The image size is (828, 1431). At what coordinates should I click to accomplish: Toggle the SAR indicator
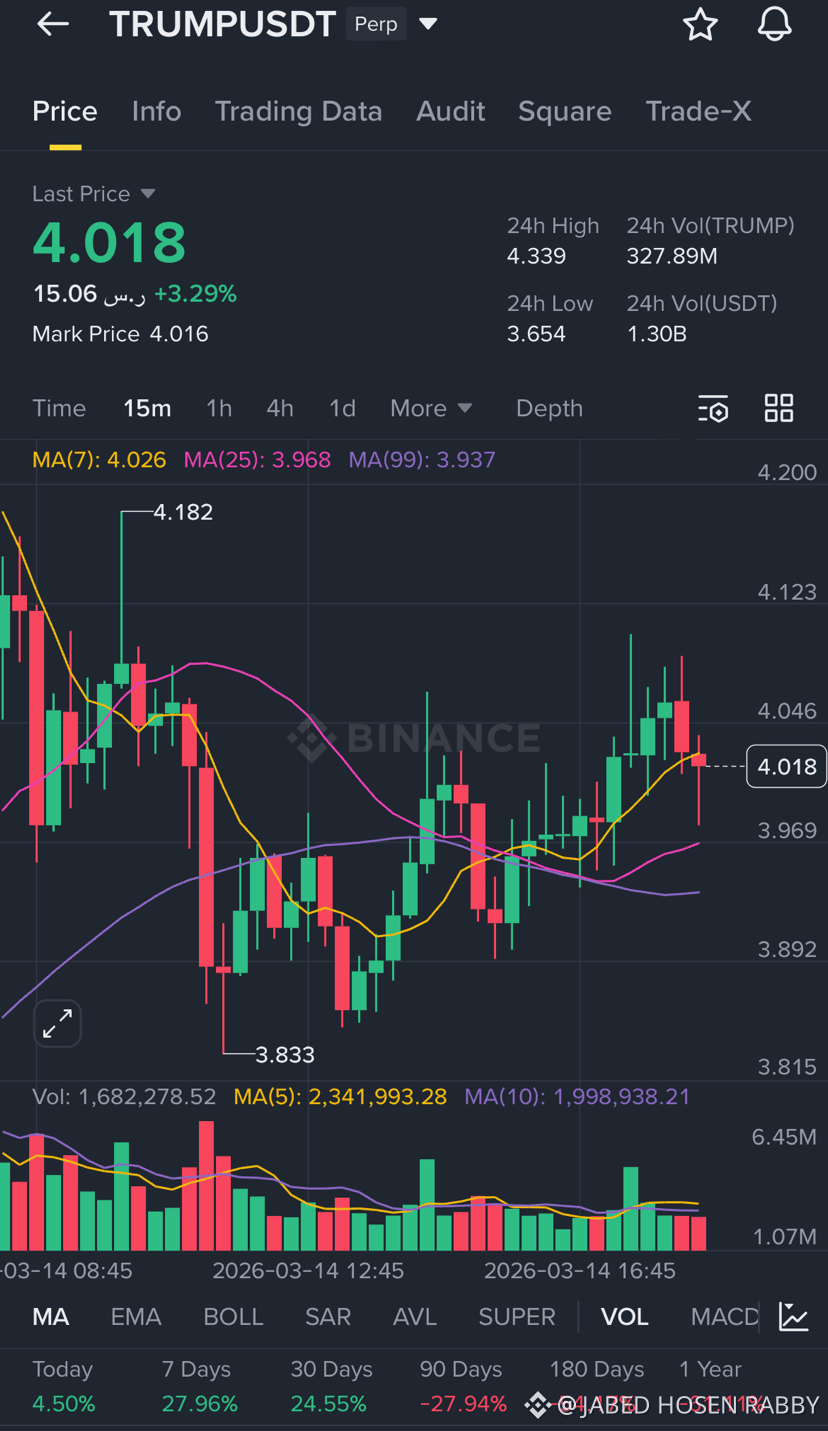(328, 1317)
